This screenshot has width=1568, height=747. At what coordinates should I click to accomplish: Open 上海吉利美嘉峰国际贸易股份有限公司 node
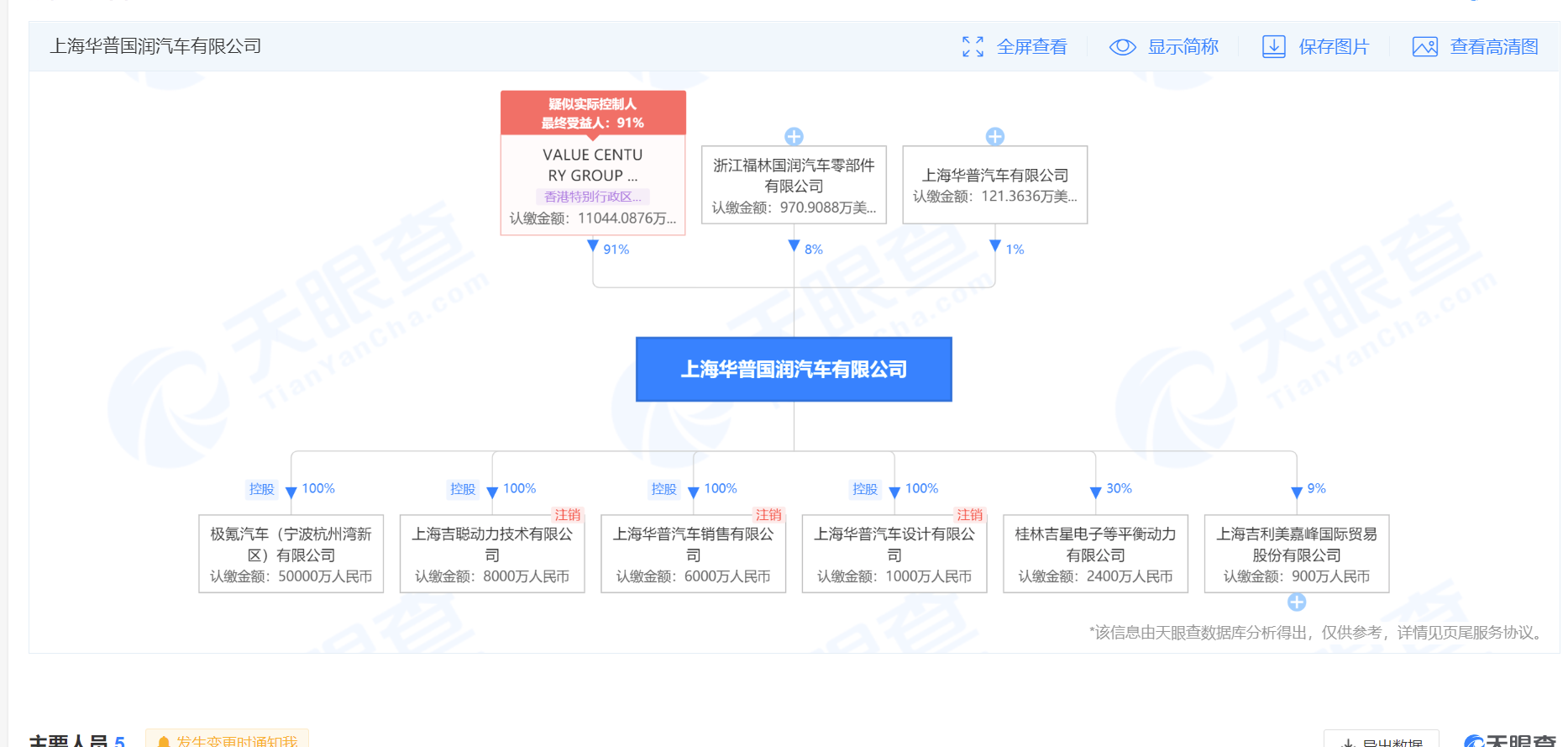[1297, 554]
